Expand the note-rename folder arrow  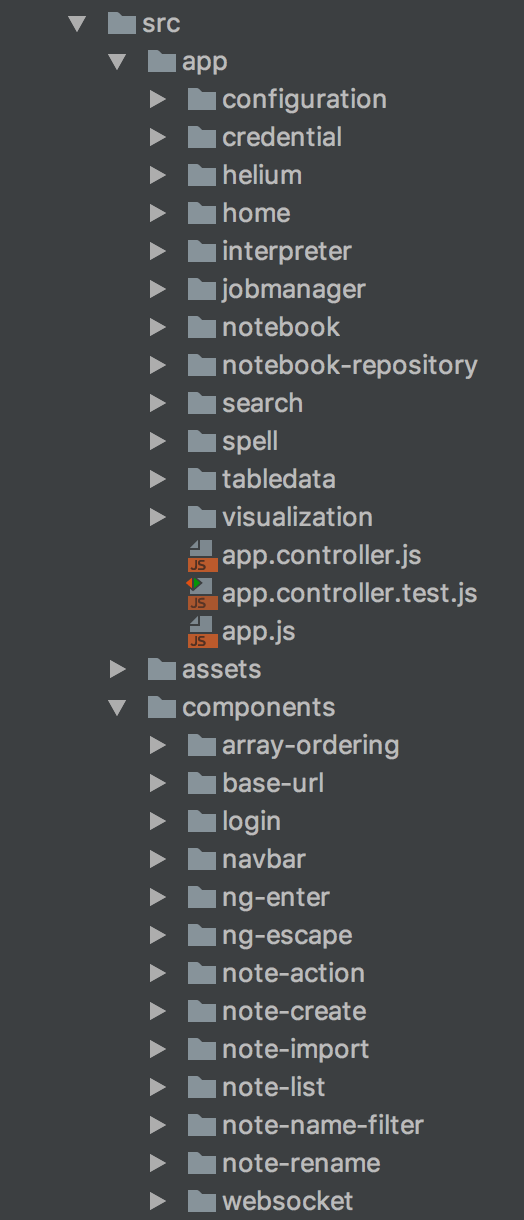point(158,1163)
